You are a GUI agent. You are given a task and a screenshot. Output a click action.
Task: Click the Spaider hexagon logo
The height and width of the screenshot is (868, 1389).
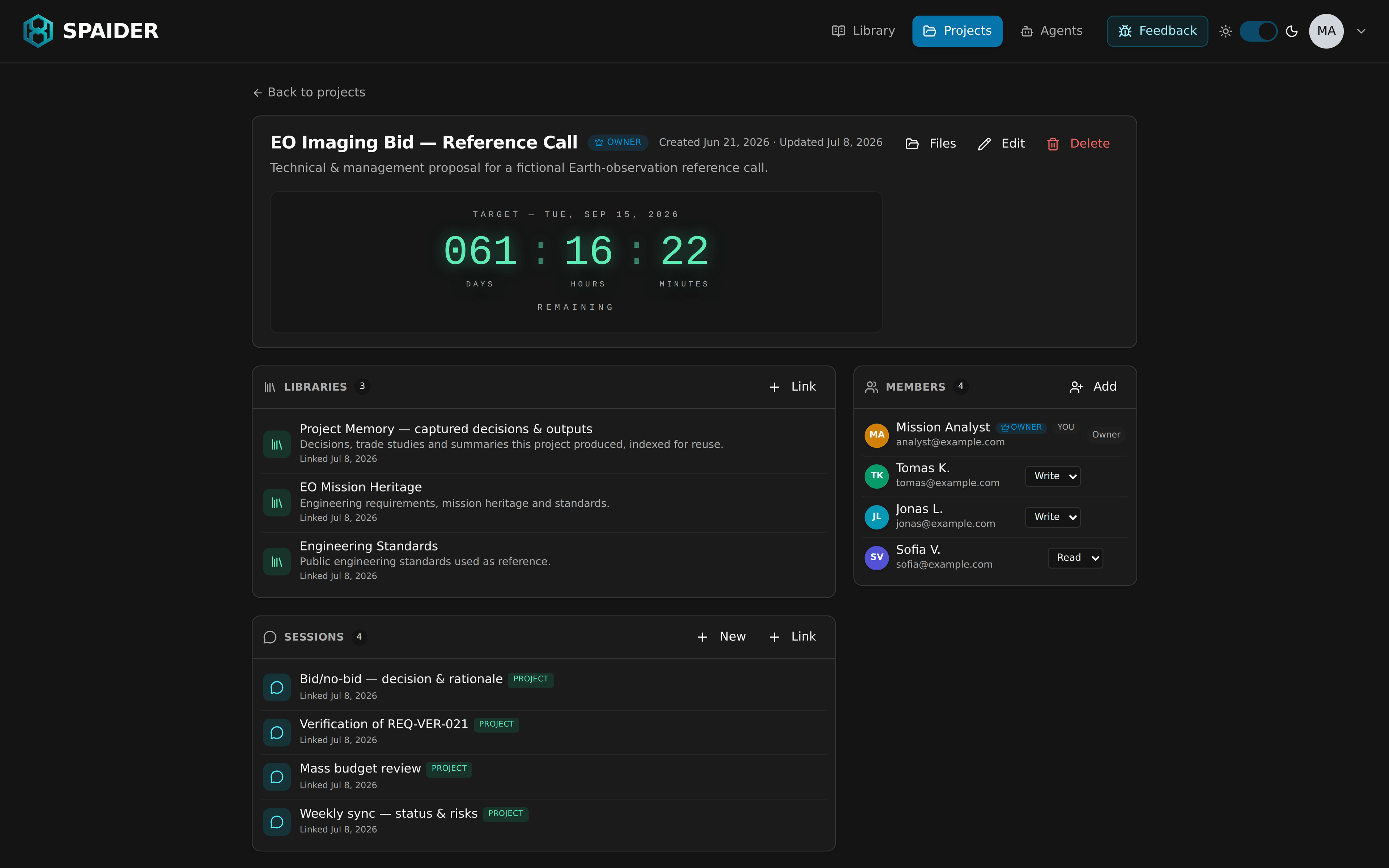(x=38, y=31)
